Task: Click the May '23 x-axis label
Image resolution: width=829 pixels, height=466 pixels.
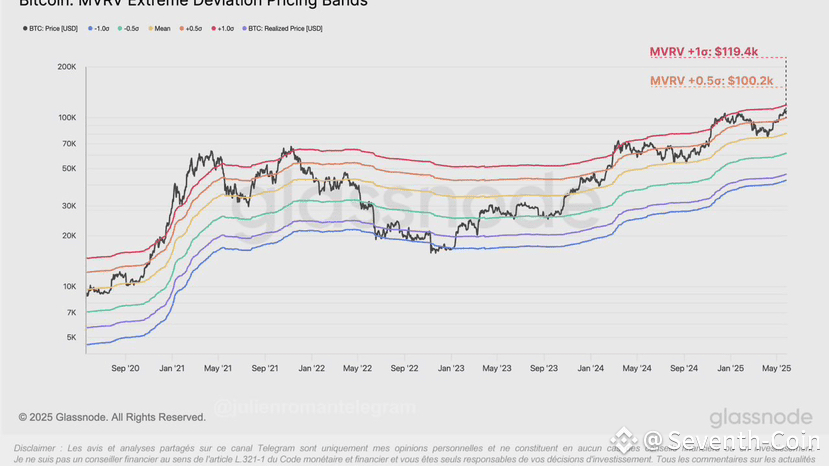Action: tap(497, 368)
